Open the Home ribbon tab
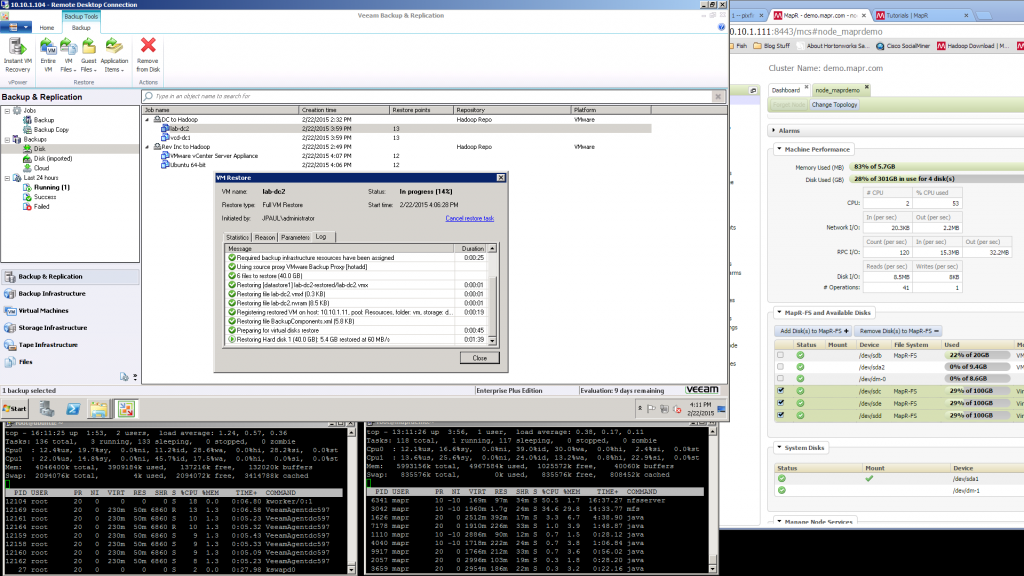1024x576 pixels. click(47, 28)
